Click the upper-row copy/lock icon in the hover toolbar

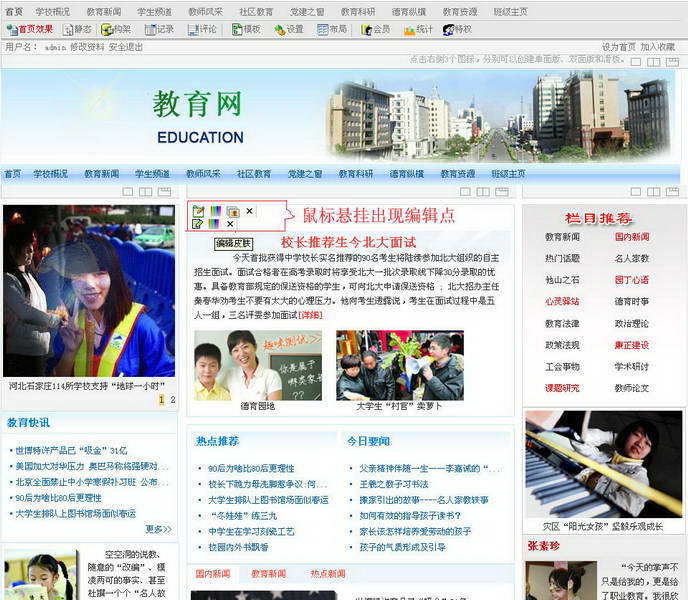(233, 211)
